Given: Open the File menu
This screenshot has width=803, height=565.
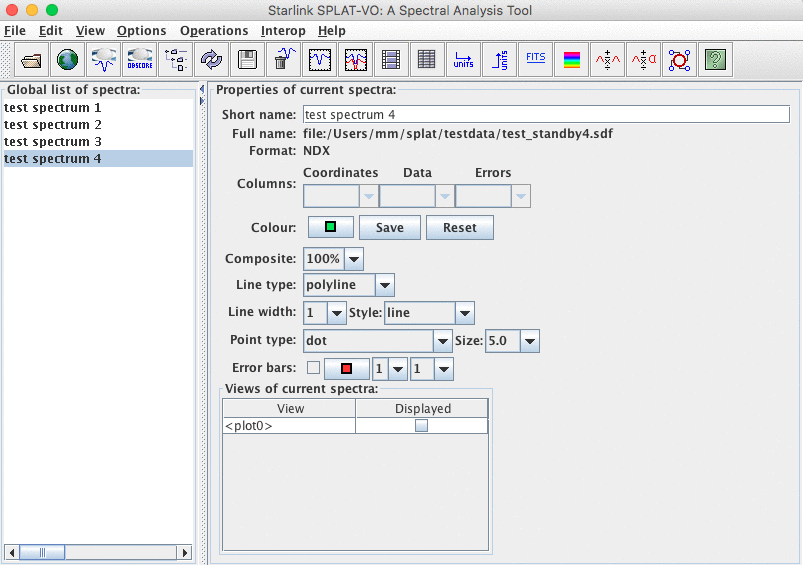Looking at the screenshot, I should (x=15, y=31).
